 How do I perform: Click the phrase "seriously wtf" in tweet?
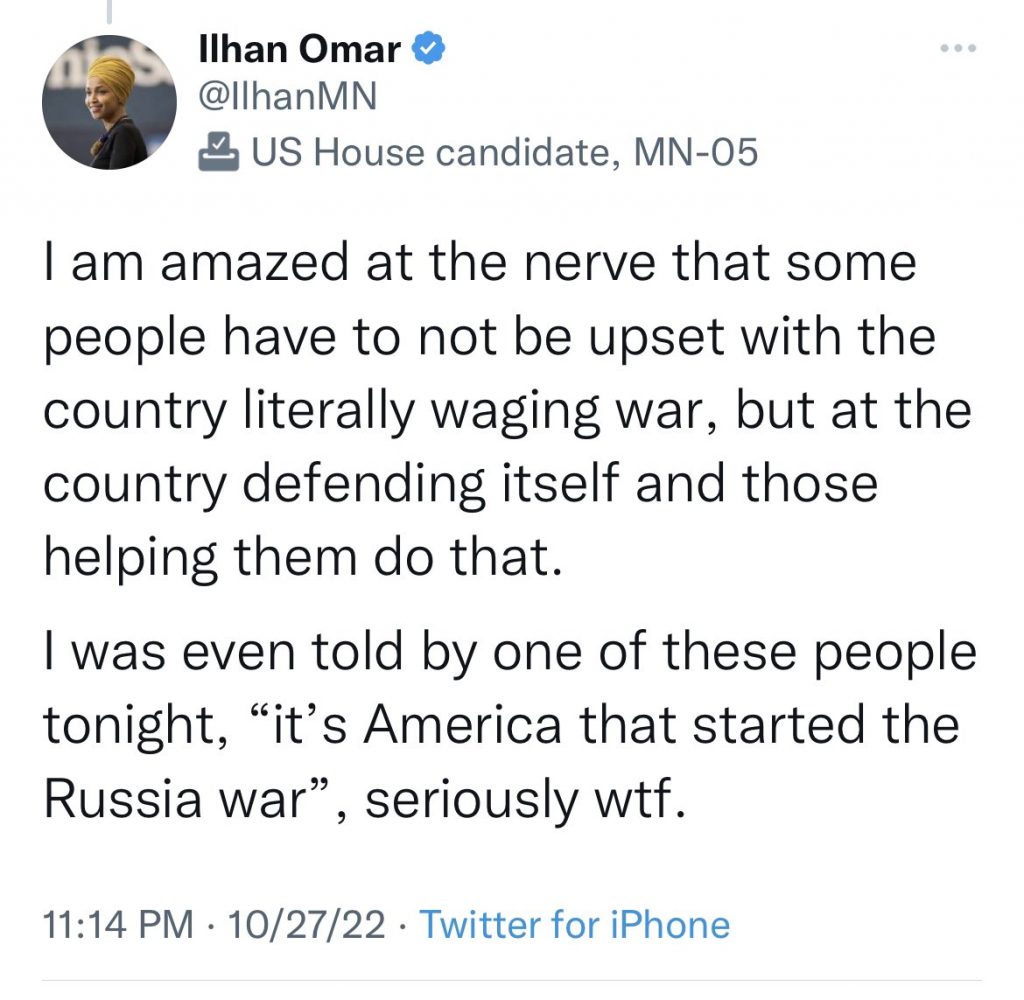tap(527, 800)
